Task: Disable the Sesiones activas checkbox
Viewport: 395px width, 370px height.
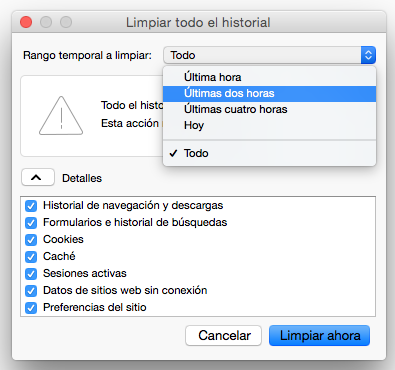Action: 31,274
